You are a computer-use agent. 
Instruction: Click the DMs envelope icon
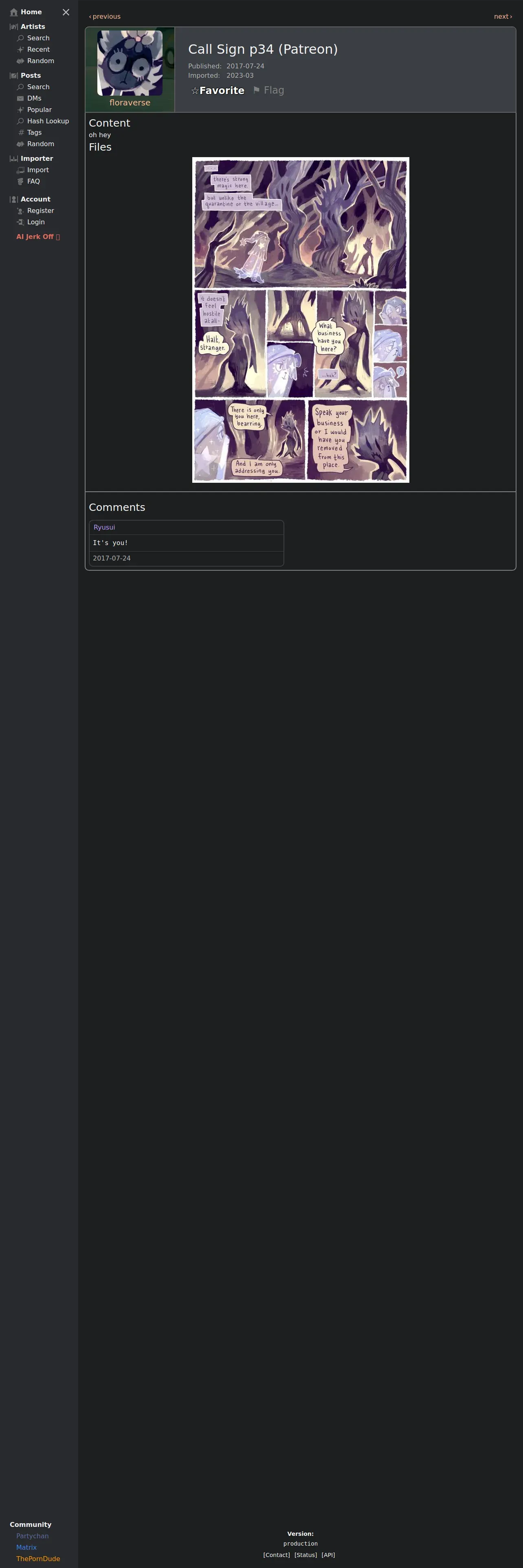pyautogui.click(x=21, y=99)
